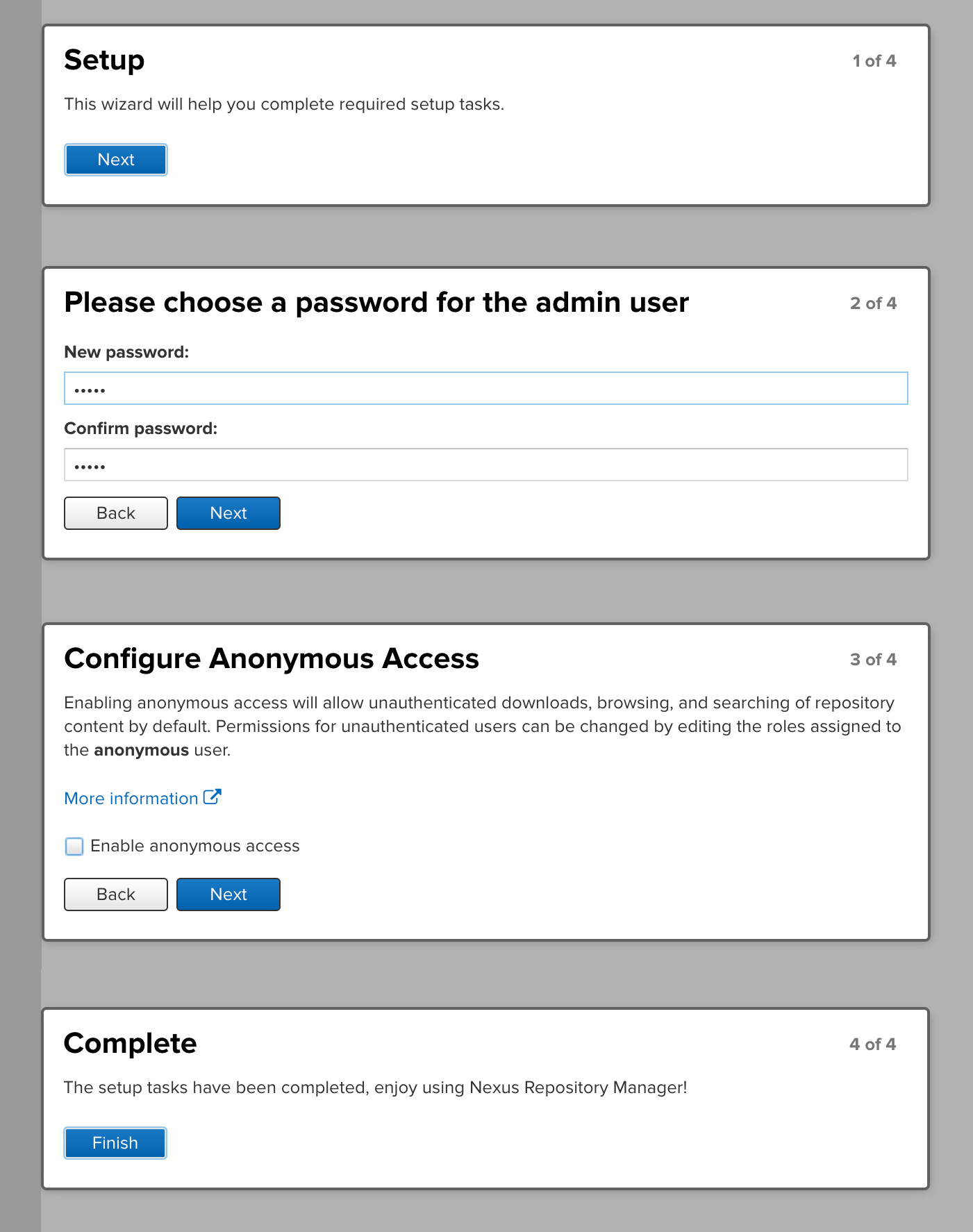
Task: Go Back from Configure Anonymous Access step
Action: (x=116, y=894)
